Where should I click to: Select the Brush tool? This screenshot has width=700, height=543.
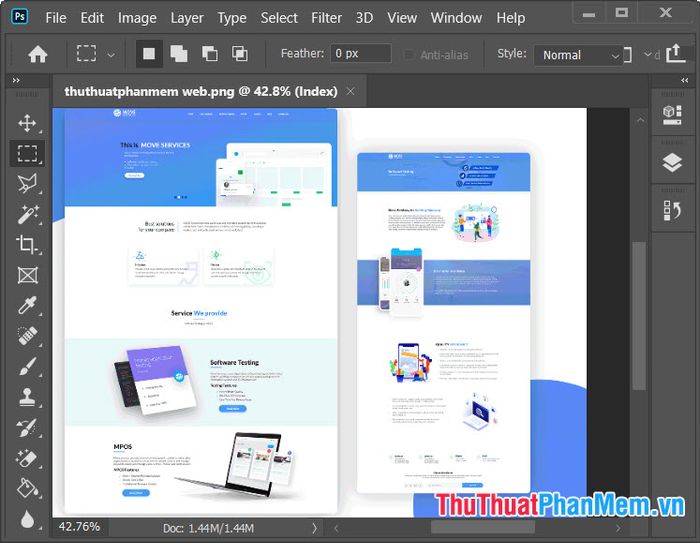(x=27, y=367)
